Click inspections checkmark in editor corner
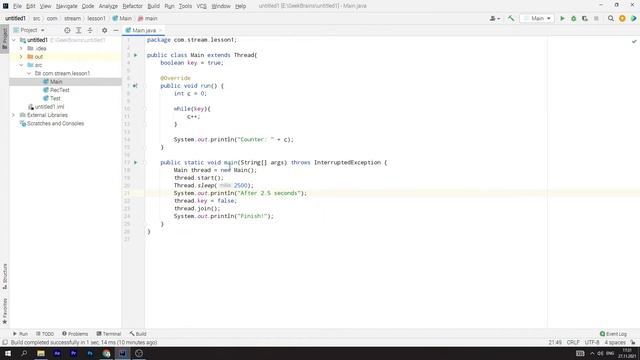The image size is (640, 360). click(x=634, y=41)
